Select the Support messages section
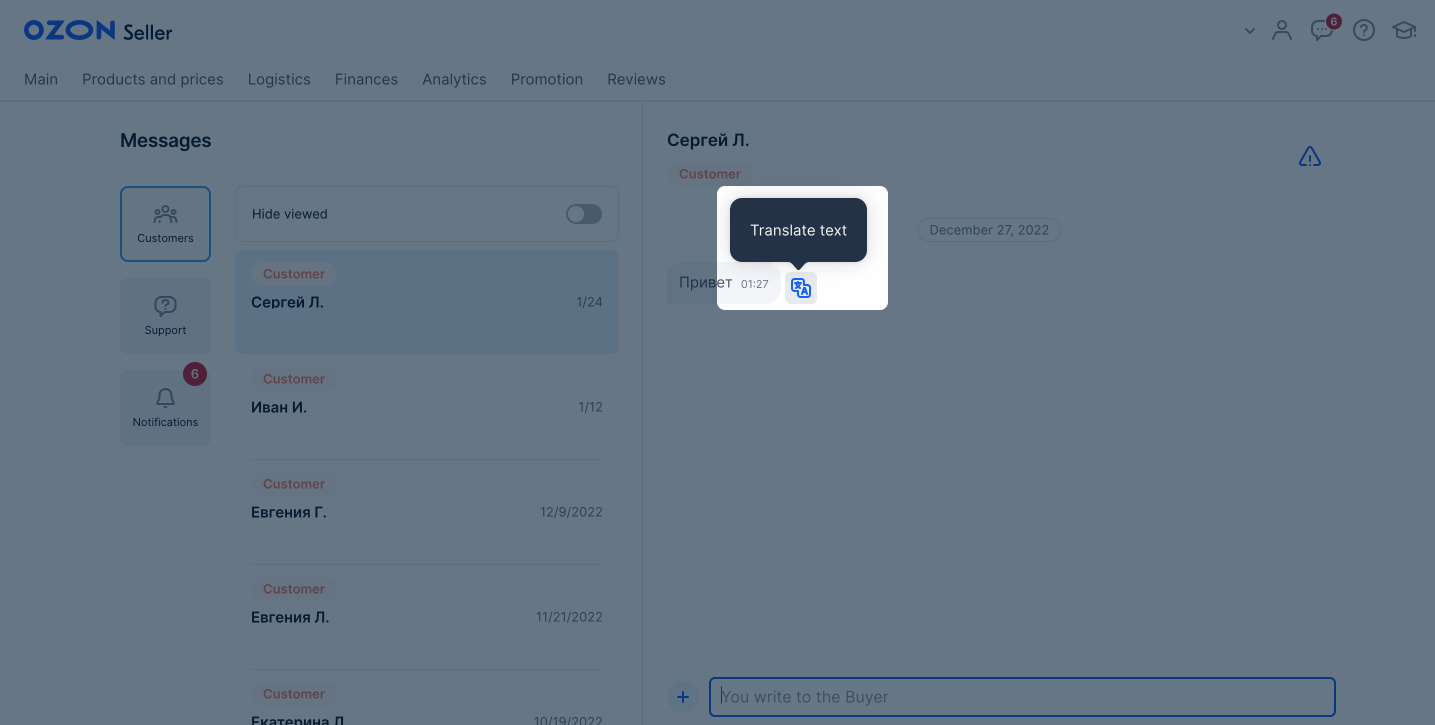 point(165,316)
